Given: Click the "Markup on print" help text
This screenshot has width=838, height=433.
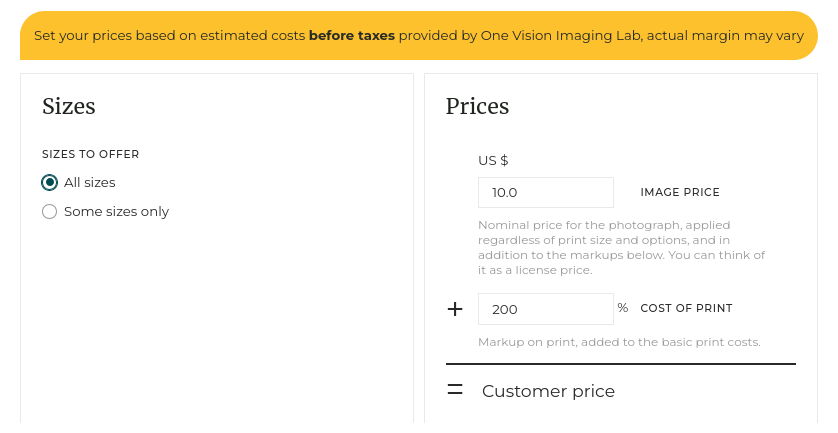Looking at the screenshot, I should [619, 342].
